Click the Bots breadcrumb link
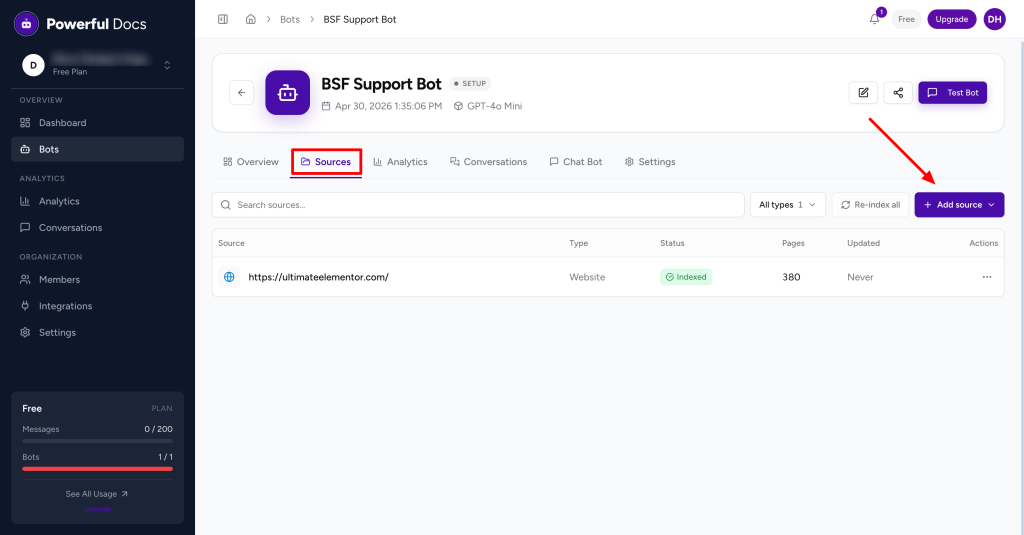Image resolution: width=1024 pixels, height=535 pixels. coord(290,20)
